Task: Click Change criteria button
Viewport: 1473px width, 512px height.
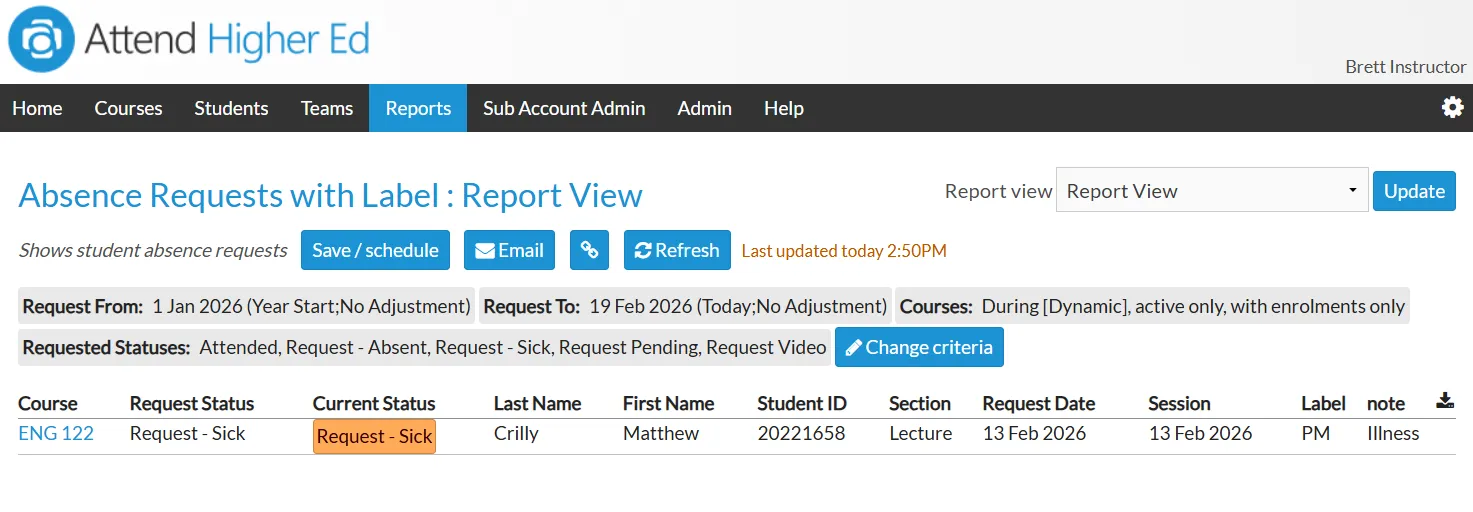Action: pos(919,347)
